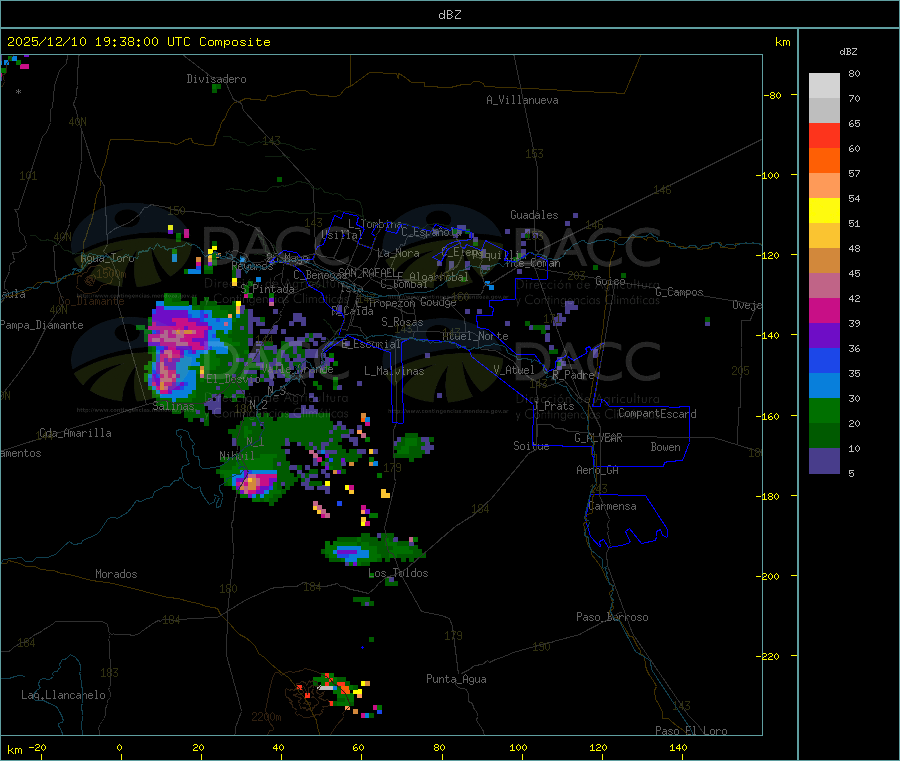The height and width of the screenshot is (761, 900).
Task: Click the Lag.Llancanelo label
Action: coord(63,696)
